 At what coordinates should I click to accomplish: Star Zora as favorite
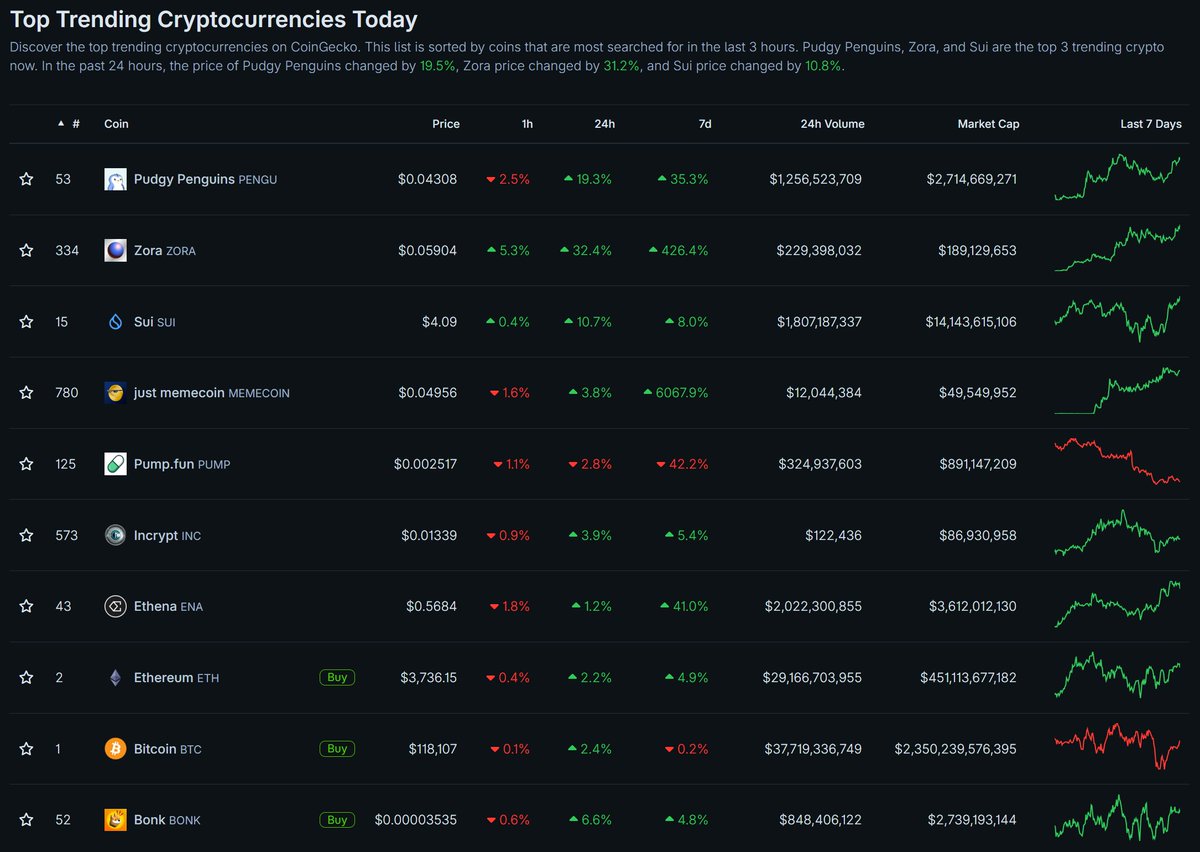pyautogui.click(x=26, y=250)
